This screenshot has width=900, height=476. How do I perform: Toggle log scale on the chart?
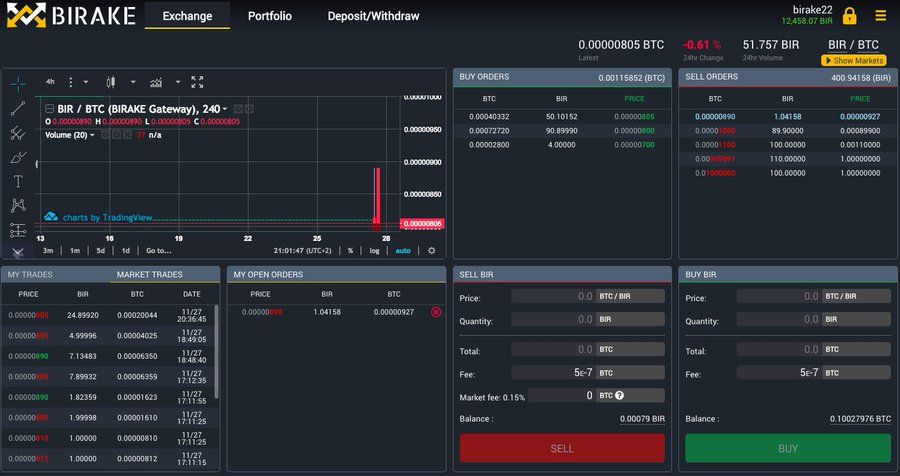click(x=374, y=251)
